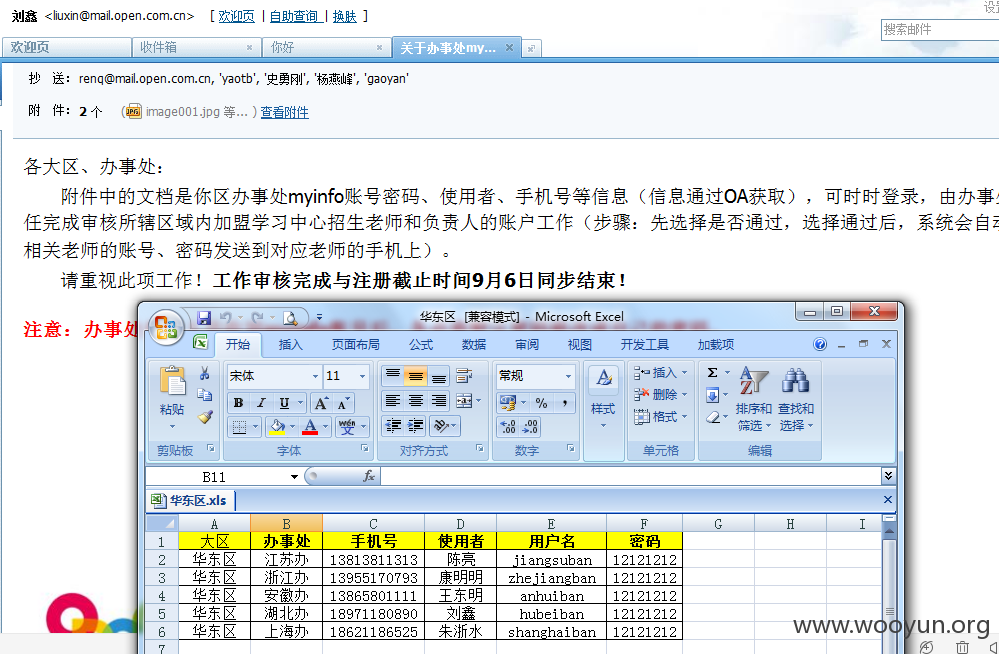The image size is (999, 654).
Task: Open the phonetic guide wén tool
Action: 347,426
